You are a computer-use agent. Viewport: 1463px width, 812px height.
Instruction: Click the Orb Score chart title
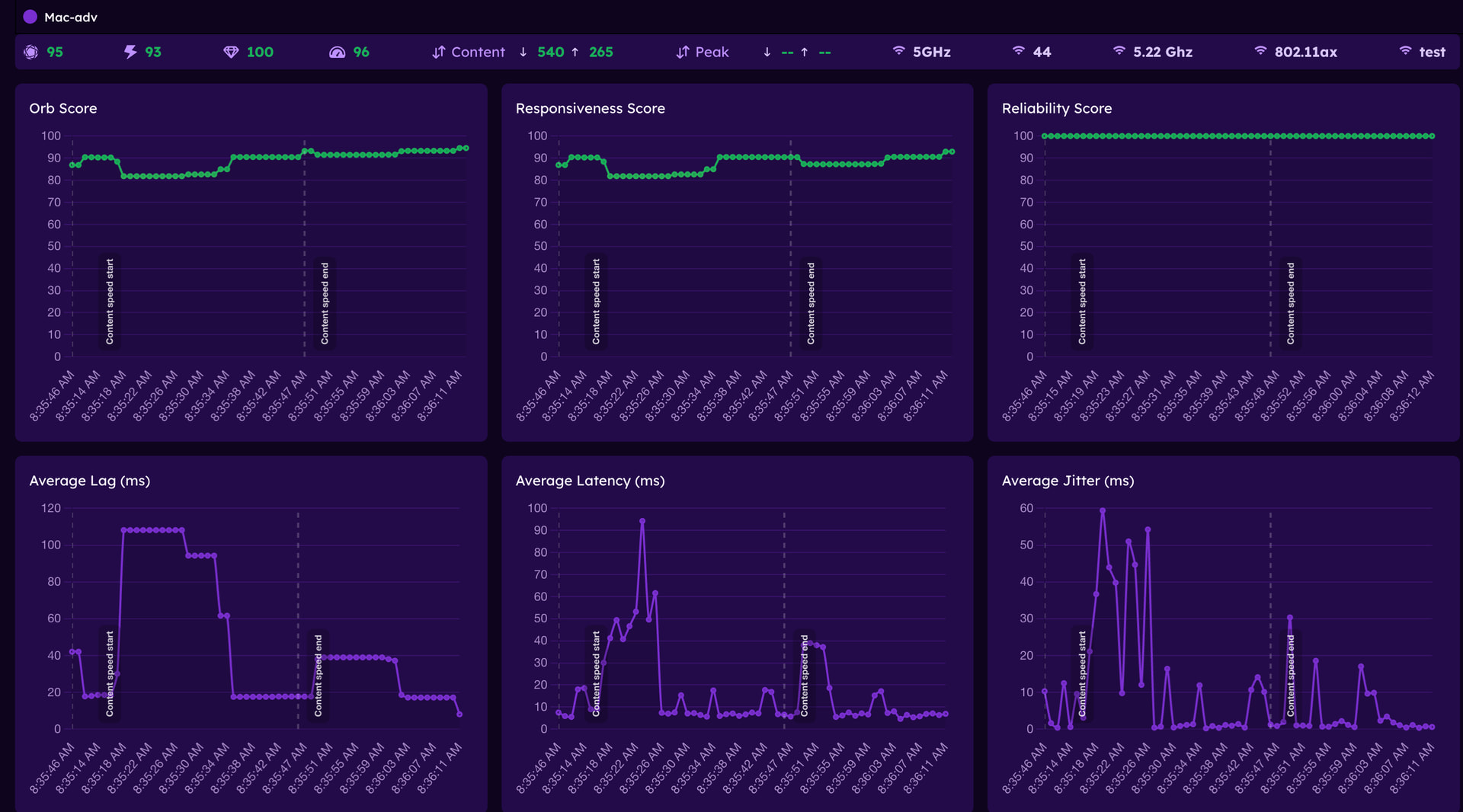pyautogui.click(x=63, y=108)
